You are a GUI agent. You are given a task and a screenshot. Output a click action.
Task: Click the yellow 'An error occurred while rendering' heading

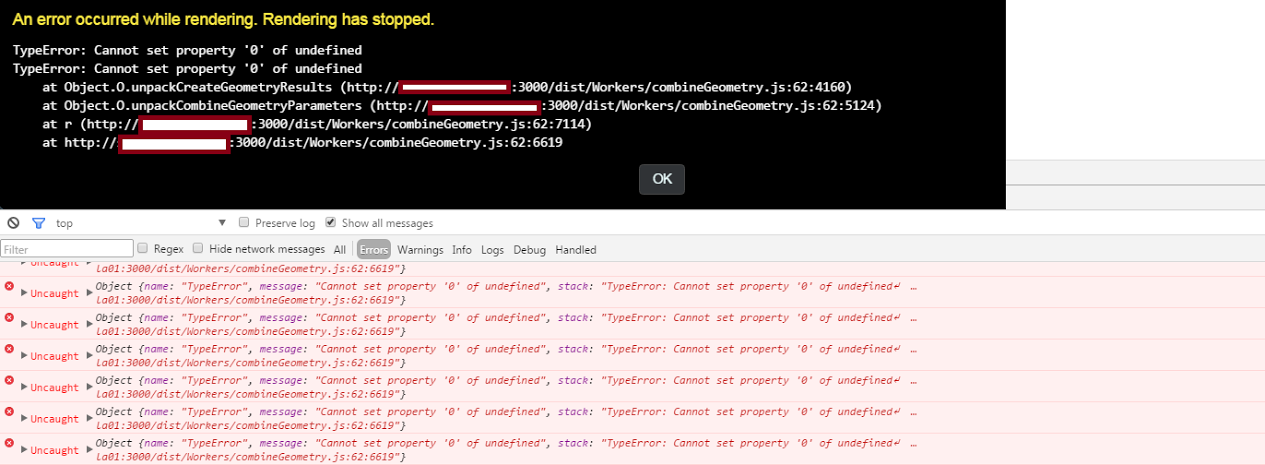coord(223,19)
